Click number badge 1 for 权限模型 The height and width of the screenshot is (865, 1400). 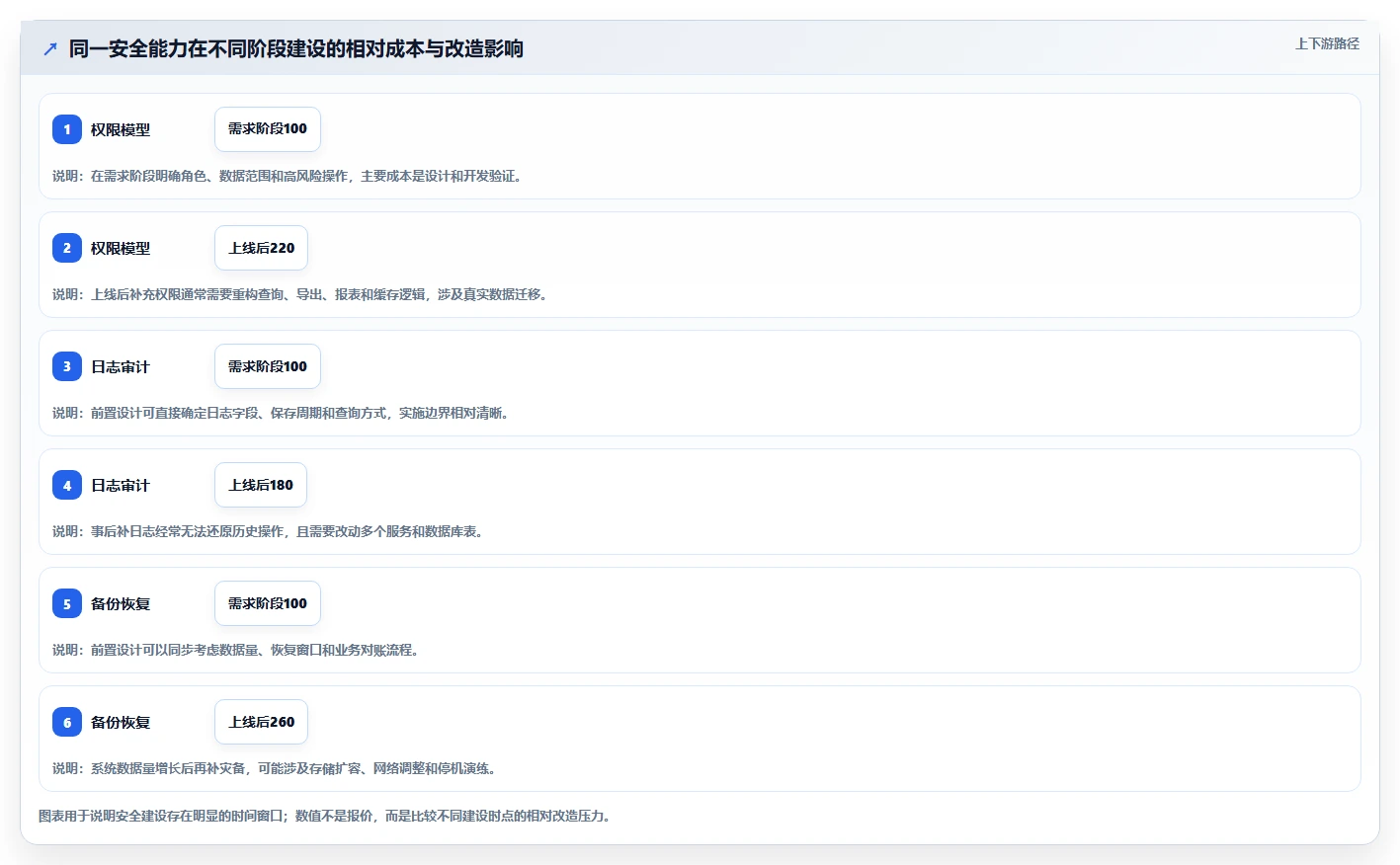(67, 129)
